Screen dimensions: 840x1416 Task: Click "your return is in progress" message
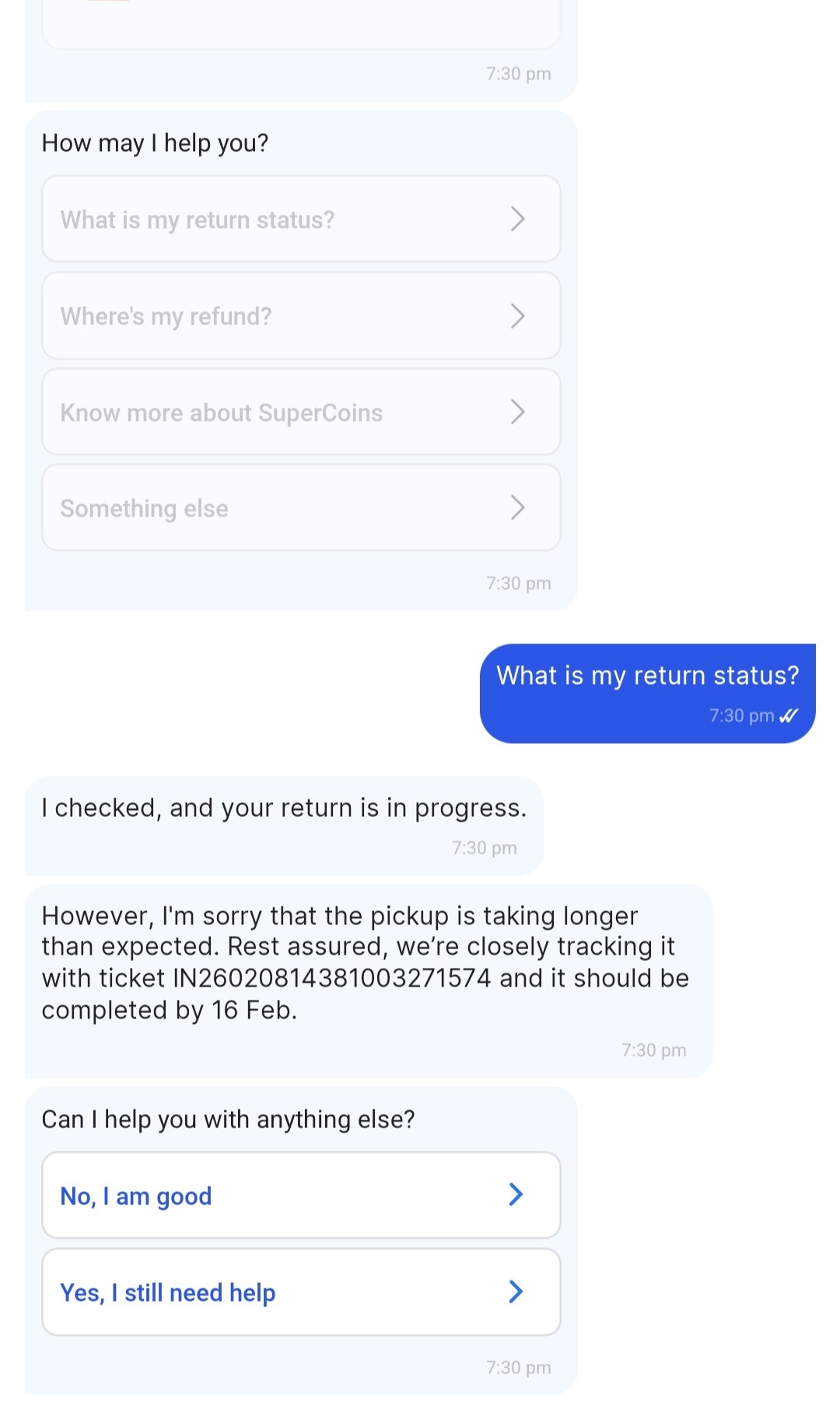coord(284,808)
